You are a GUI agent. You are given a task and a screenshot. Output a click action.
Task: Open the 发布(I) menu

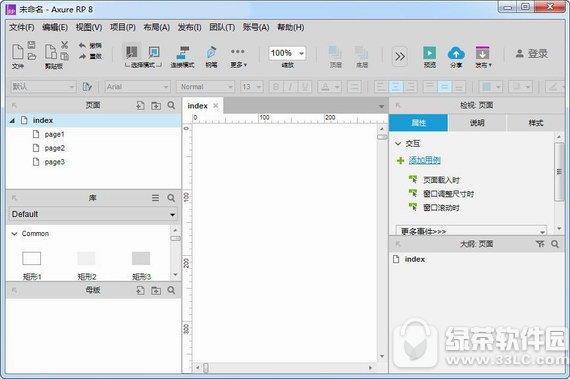tap(189, 27)
